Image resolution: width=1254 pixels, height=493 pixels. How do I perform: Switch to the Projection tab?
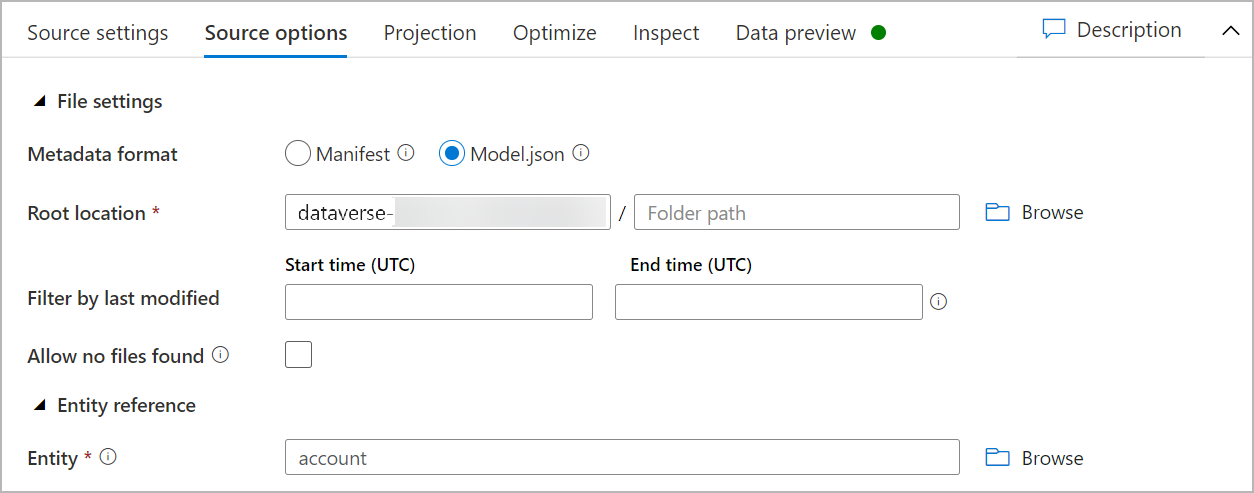pyautogui.click(x=430, y=33)
